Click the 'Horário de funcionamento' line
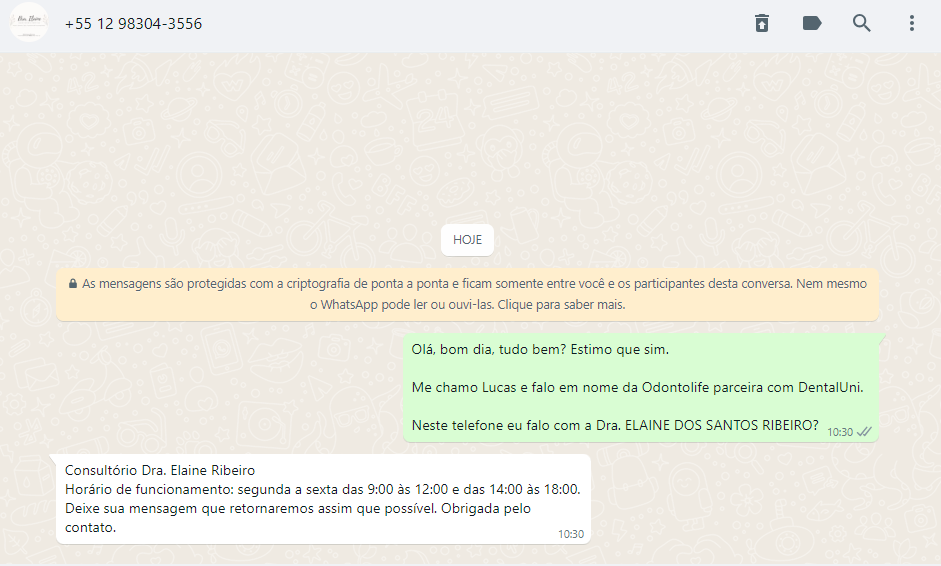Screen dimensions: 941x566 (x=323, y=489)
